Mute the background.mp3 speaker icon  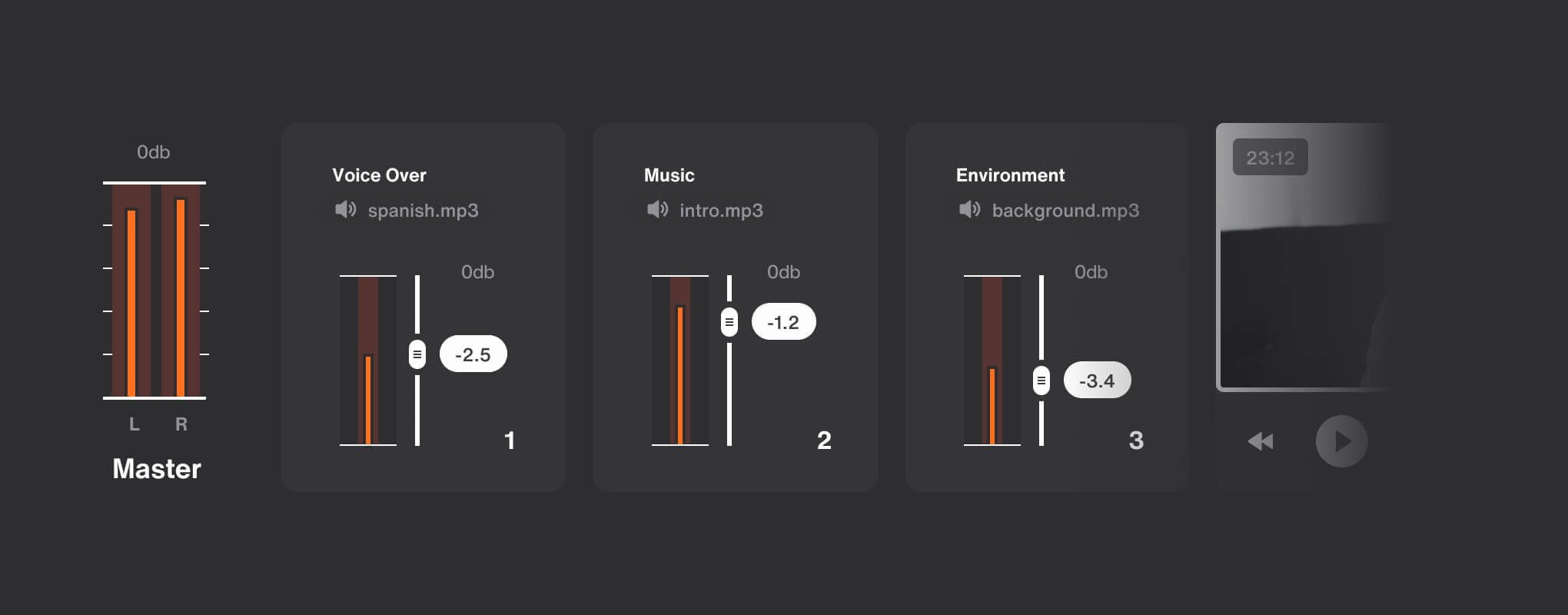[969, 209]
